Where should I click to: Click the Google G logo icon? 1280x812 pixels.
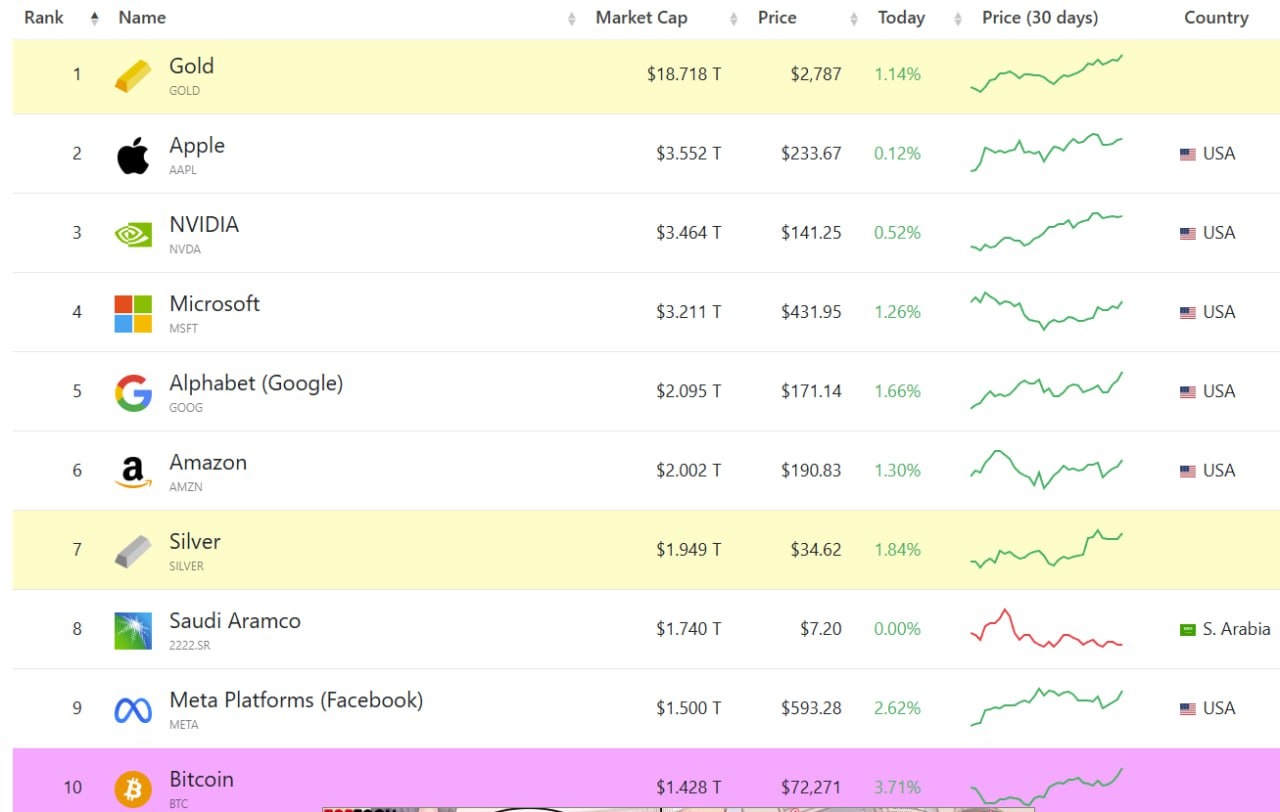click(133, 393)
